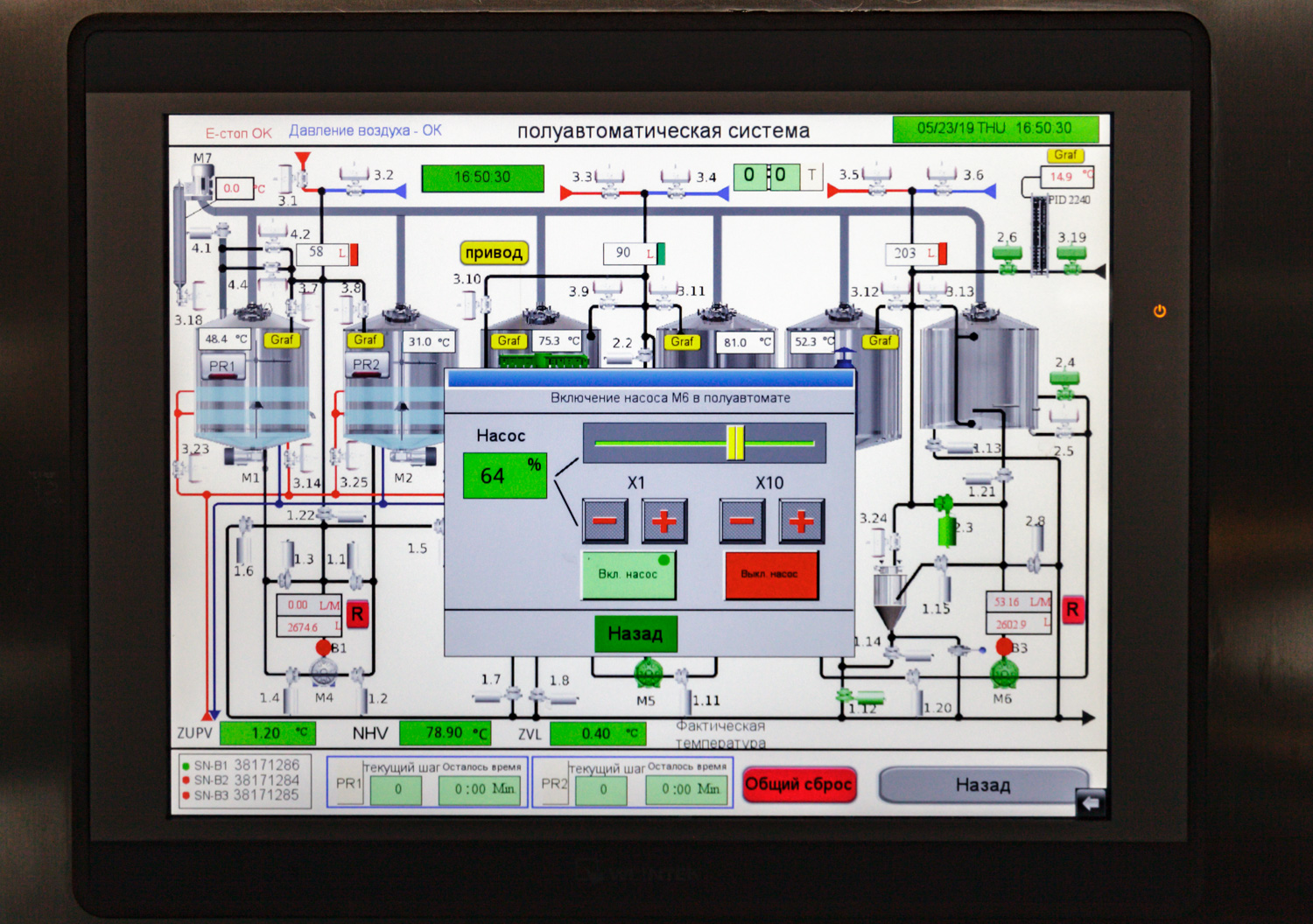This screenshot has height=924, width=1313.
Task: Toggle green valve 2.6 icon
Action: click(1008, 259)
